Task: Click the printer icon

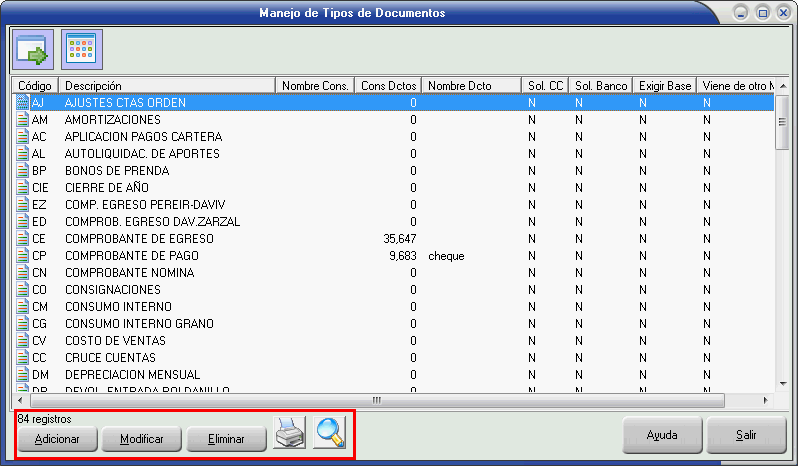Action: [x=290, y=433]
